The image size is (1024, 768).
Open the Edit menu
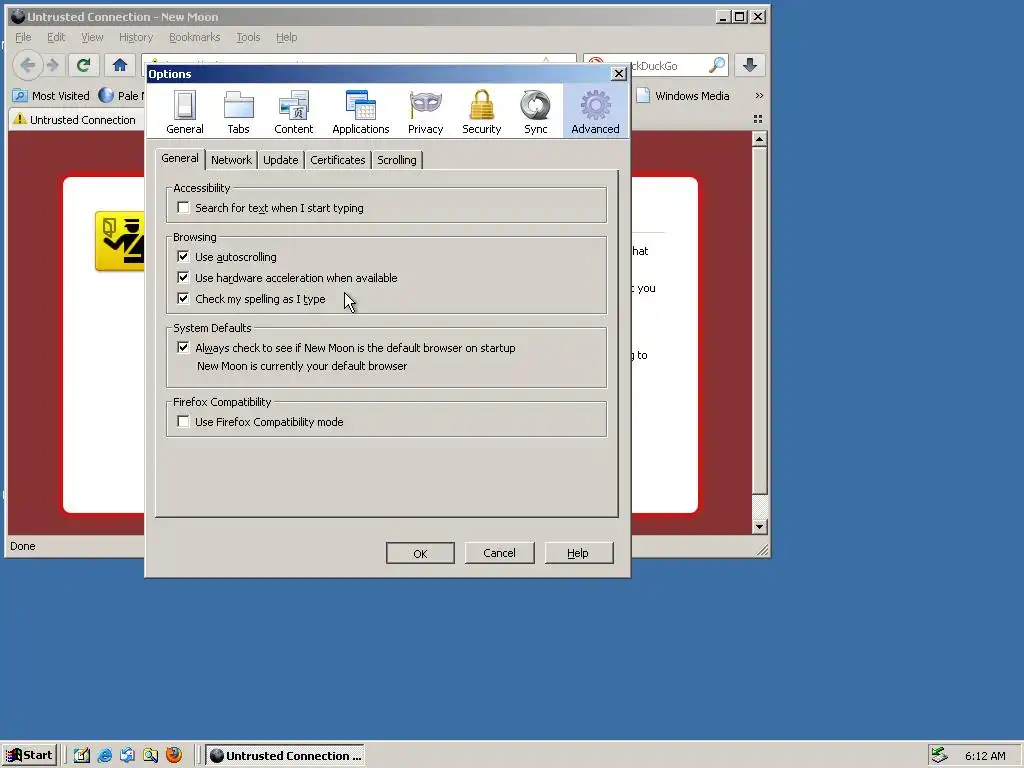coord(56,37)
